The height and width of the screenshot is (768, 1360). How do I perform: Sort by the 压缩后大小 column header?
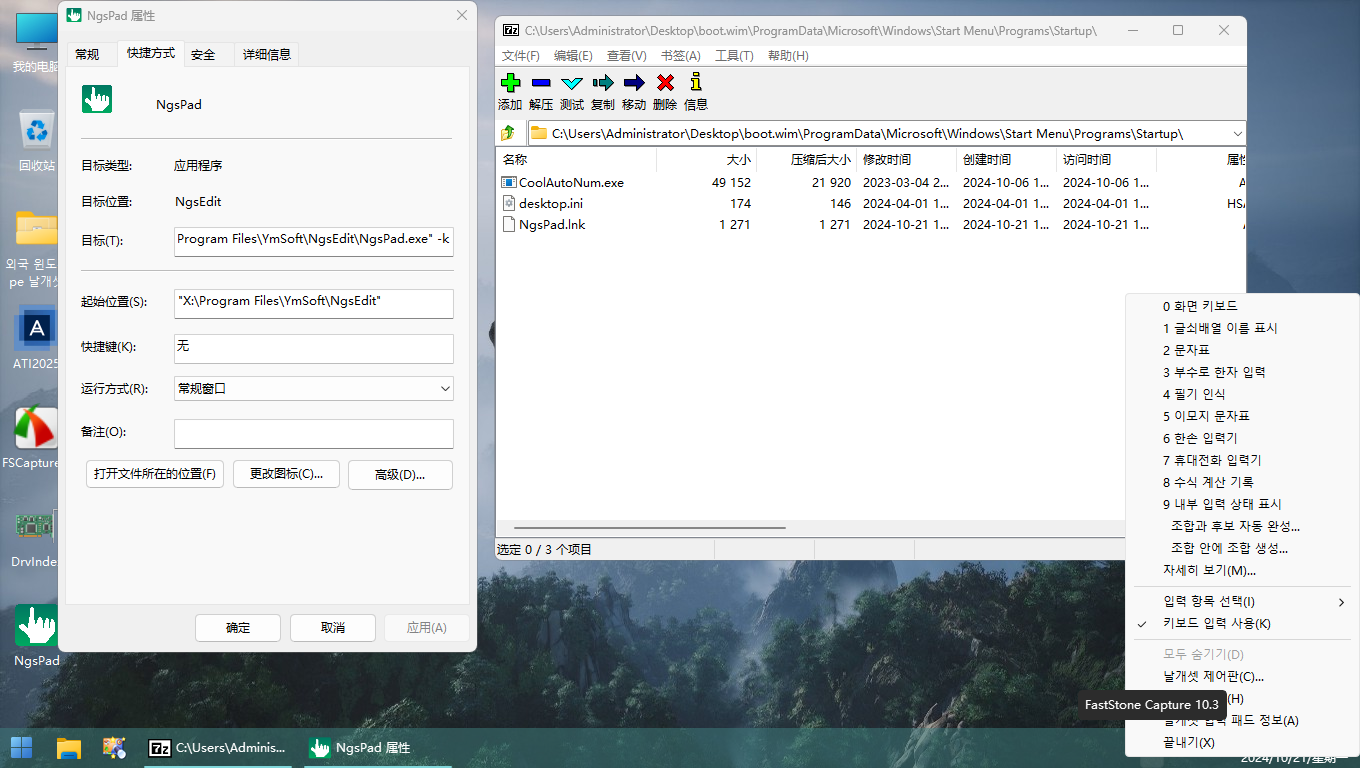point(807,160)
